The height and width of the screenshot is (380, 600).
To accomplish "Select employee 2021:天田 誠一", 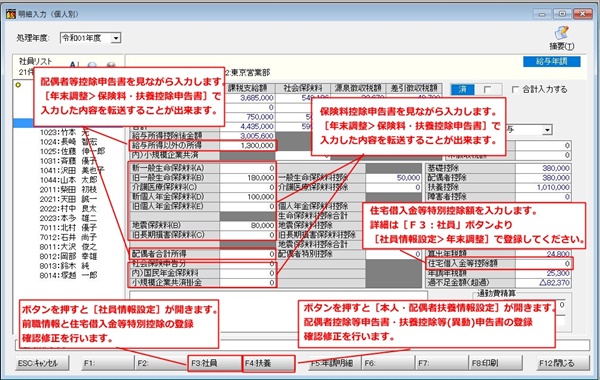I will click(x=68, y=199).
